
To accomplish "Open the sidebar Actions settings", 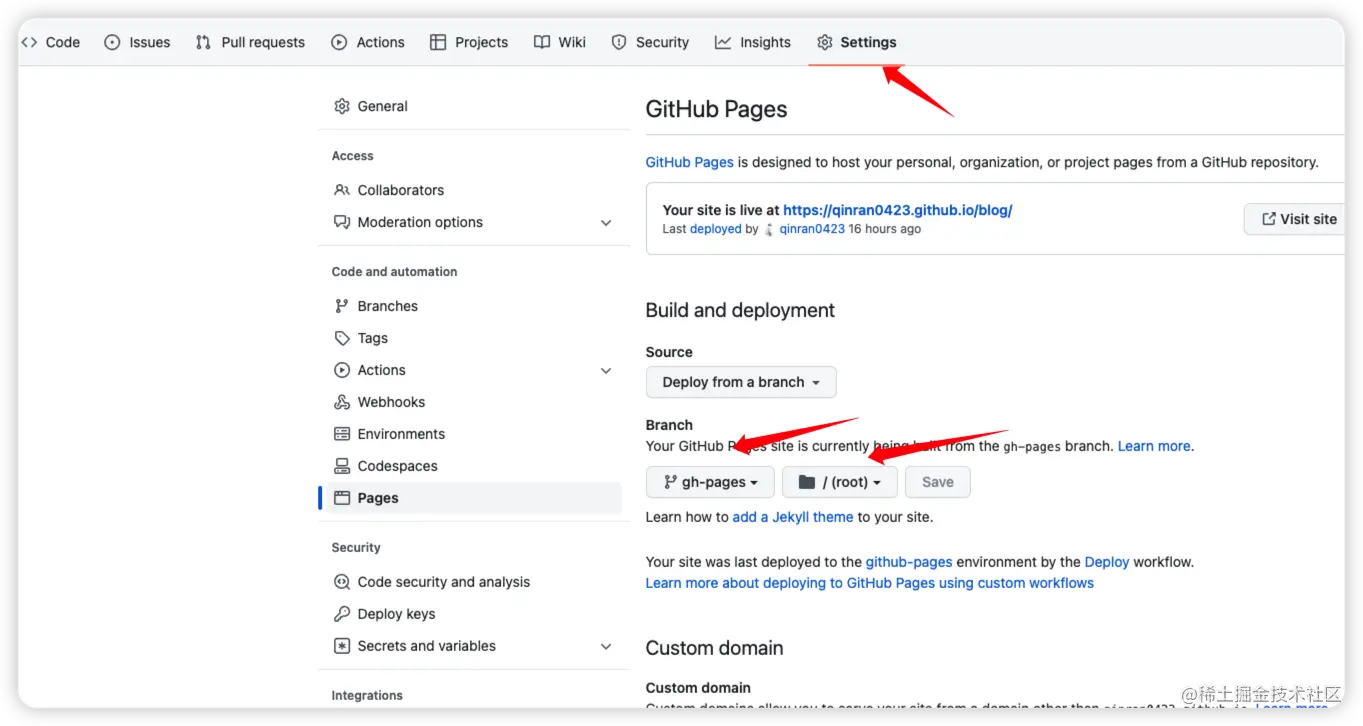I will (470, 370).
